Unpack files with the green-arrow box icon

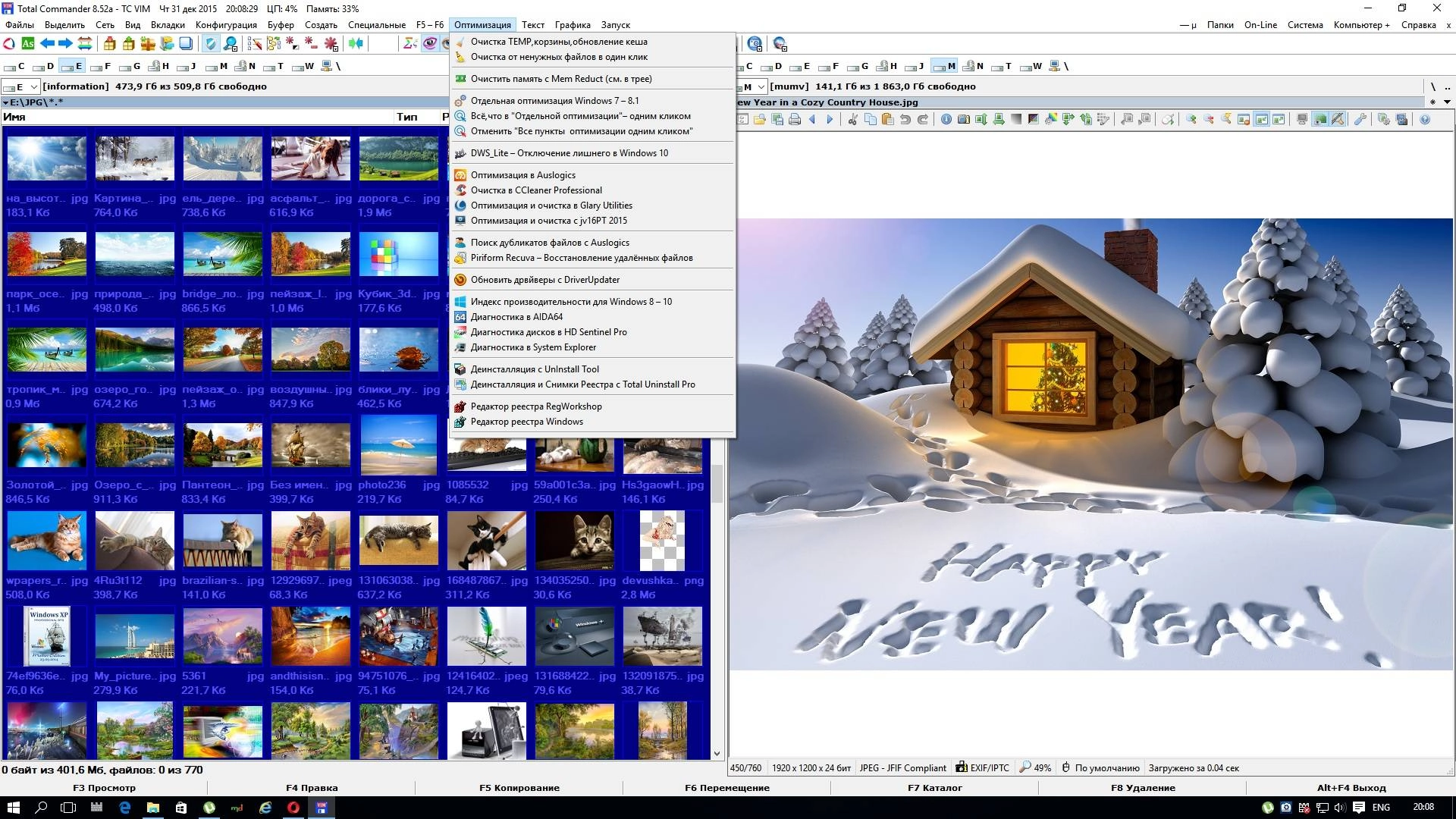pyautogui.click(x=129, y=43)
